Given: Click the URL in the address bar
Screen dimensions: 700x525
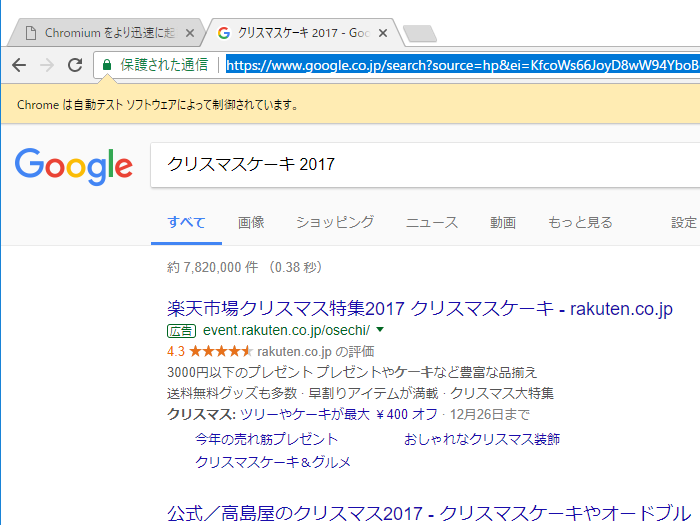Looking at the screenshot, I should pos(462,66).
